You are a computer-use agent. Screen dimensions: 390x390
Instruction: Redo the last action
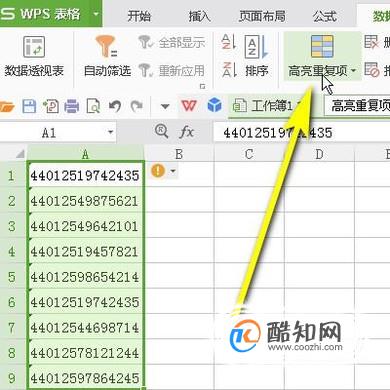pos(136,107)
